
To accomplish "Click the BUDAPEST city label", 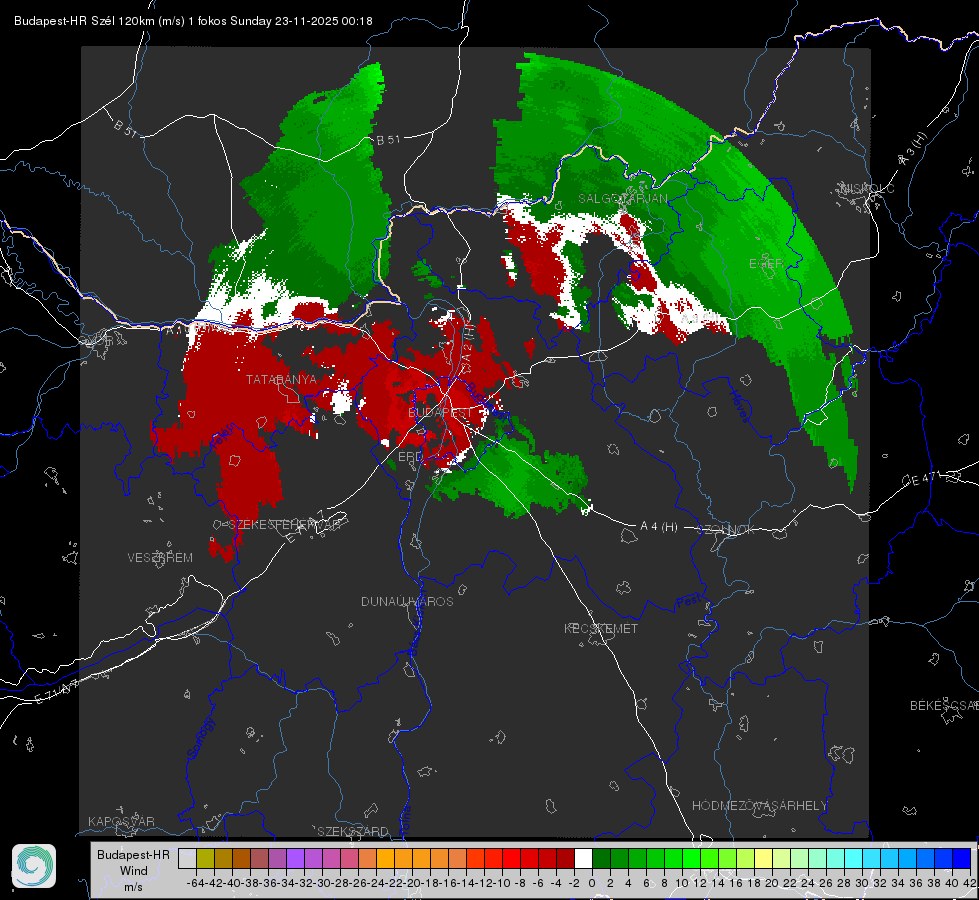I will pos(440,413).
